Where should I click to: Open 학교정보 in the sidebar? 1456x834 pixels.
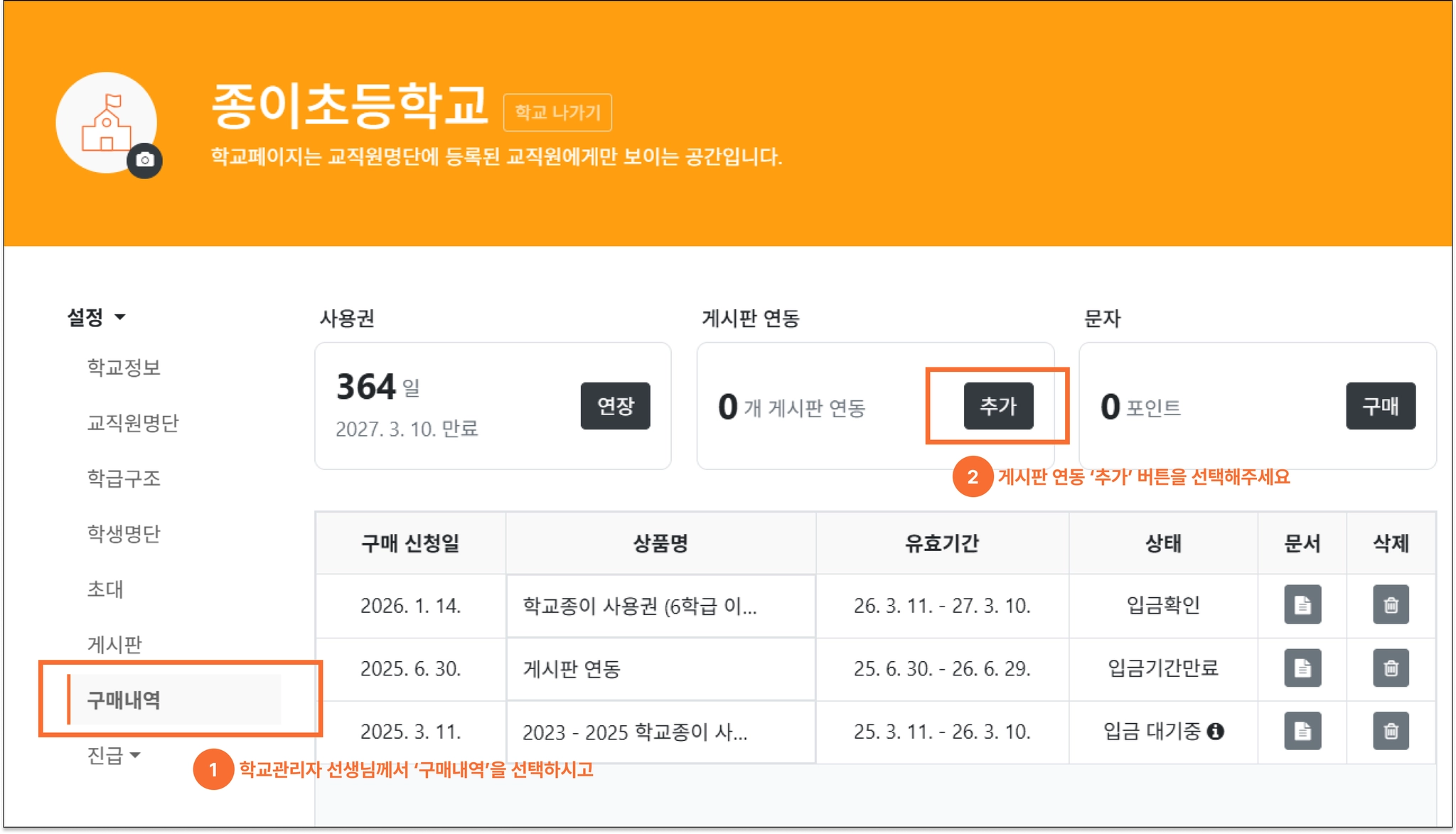(x=124, y=368)
